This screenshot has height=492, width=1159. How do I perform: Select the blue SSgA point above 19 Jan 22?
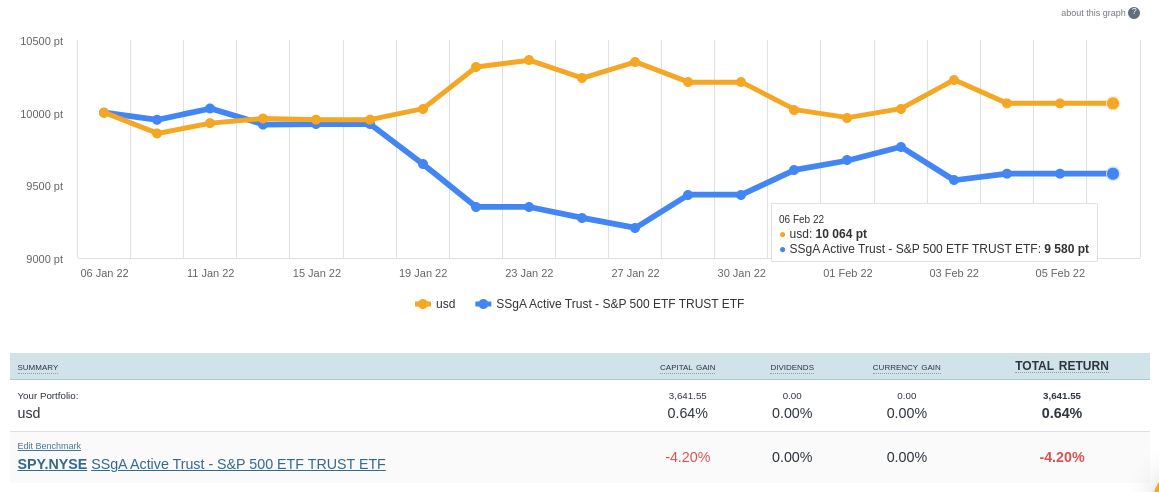[423, 164]
